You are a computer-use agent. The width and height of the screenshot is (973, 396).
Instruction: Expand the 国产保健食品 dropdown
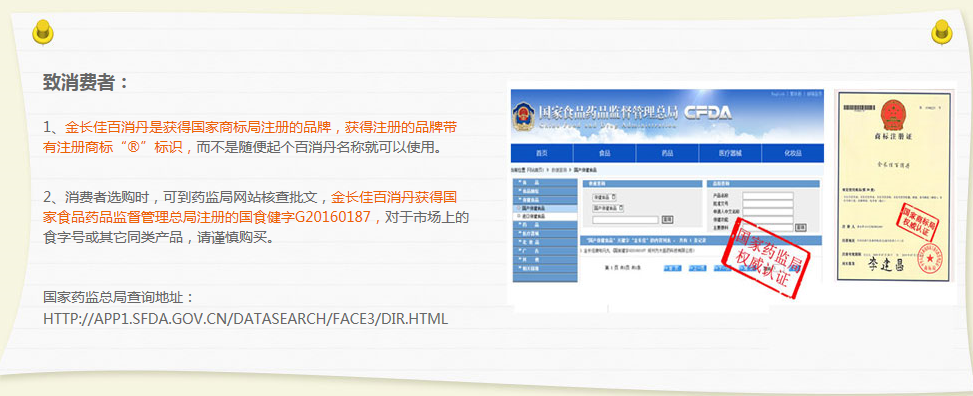click(x=608, y=208)
